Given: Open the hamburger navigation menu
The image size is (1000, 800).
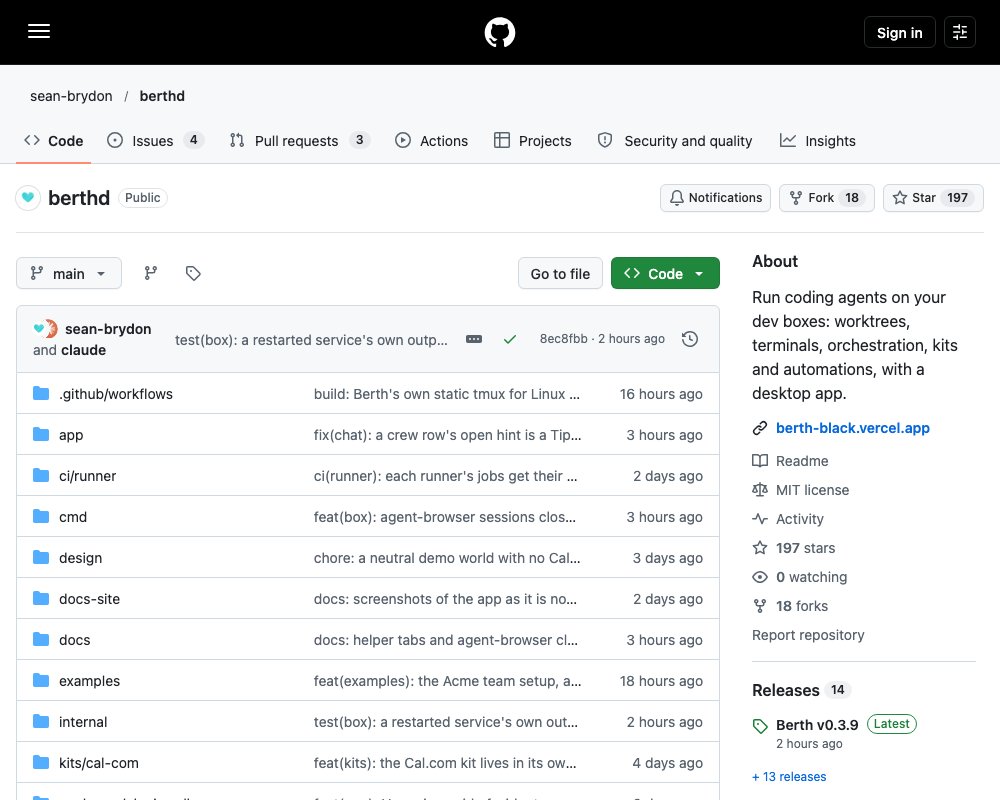Looking at the screenshot, I should coord(39,31).
